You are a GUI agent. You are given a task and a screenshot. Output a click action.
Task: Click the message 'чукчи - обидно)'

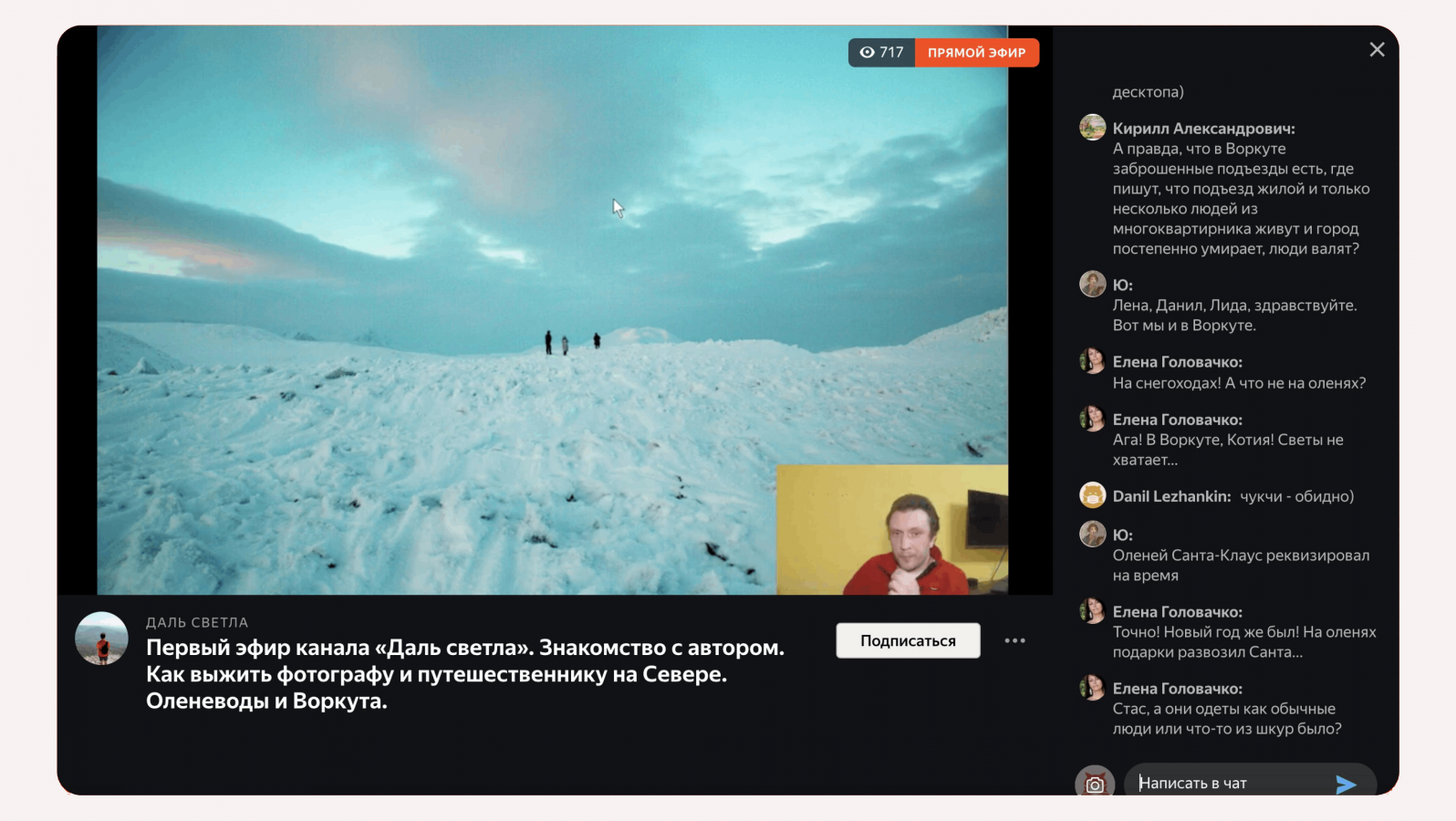tap(1296, 496)
